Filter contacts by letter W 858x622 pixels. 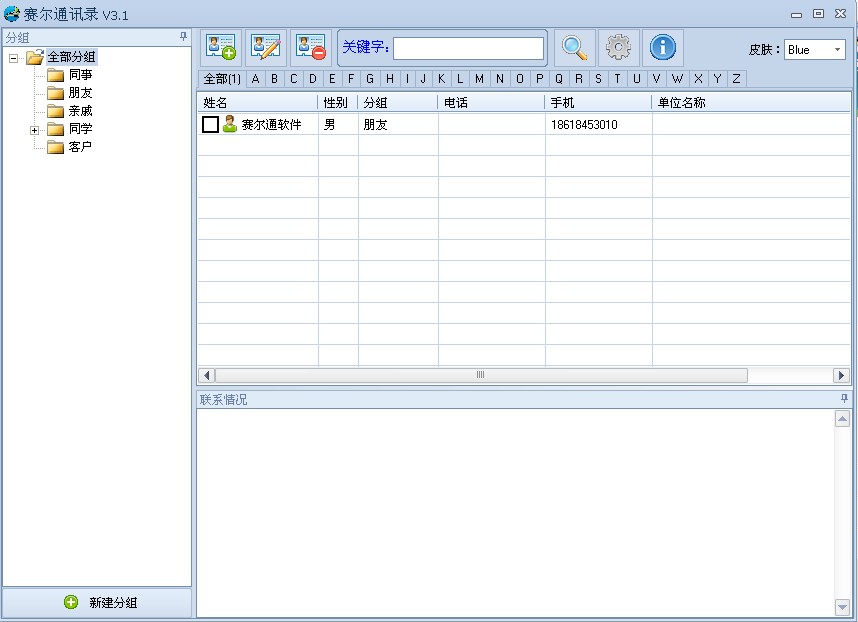(677, 79)
